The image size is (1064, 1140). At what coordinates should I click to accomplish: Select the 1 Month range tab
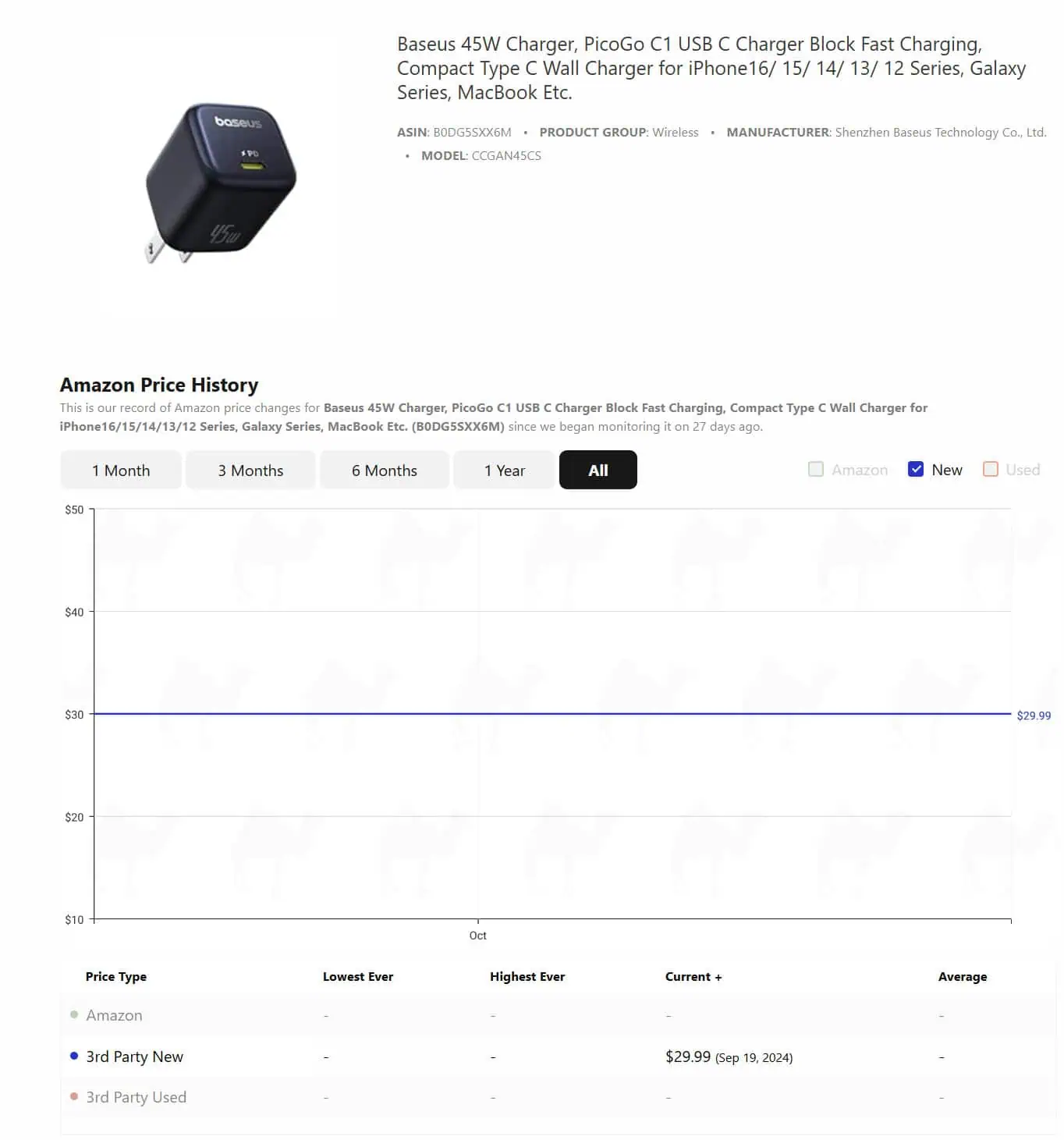click(121, 471)
